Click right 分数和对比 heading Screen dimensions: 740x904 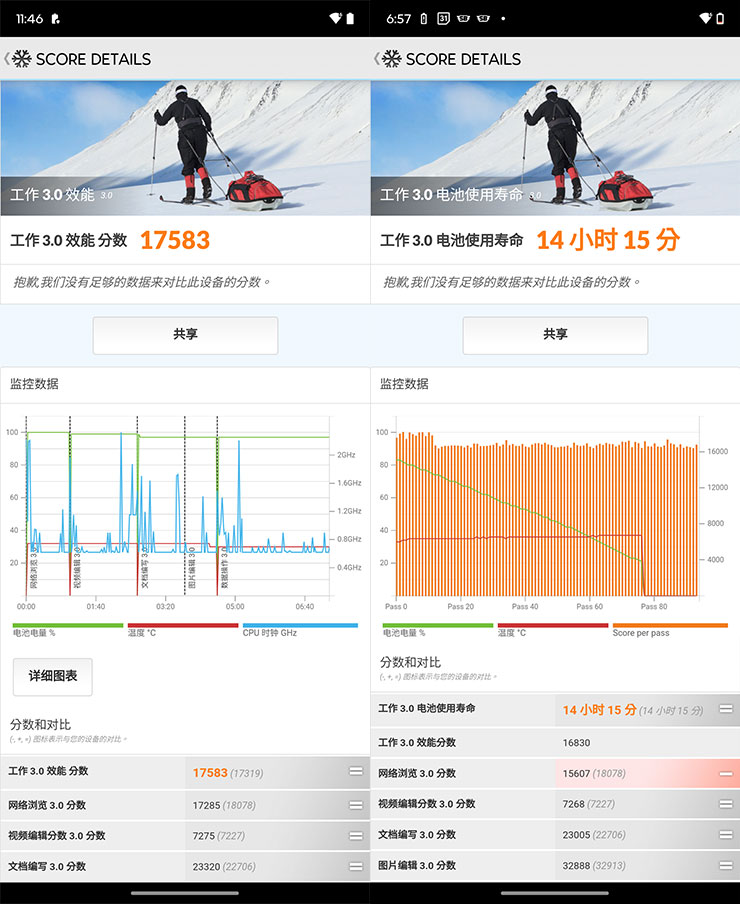tap(410, 662)
